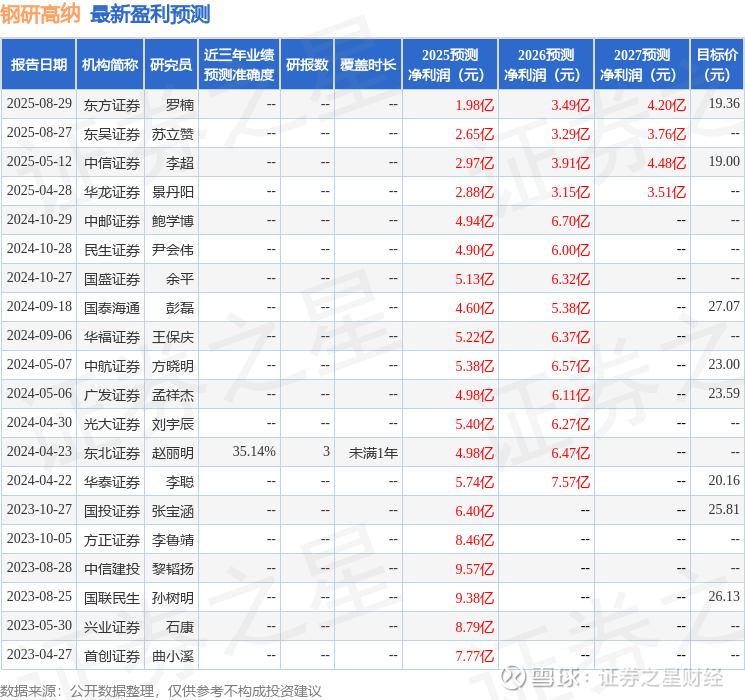745x700 pixels.
Task: Click analyst name 黎韬扬
Action: (172, 569)
